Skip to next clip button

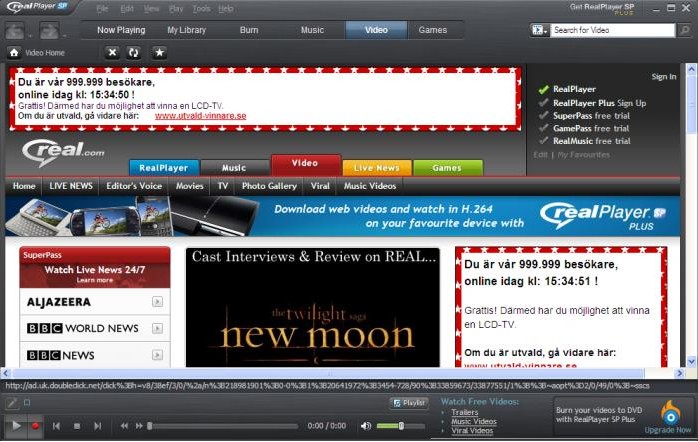click(97, 426)
